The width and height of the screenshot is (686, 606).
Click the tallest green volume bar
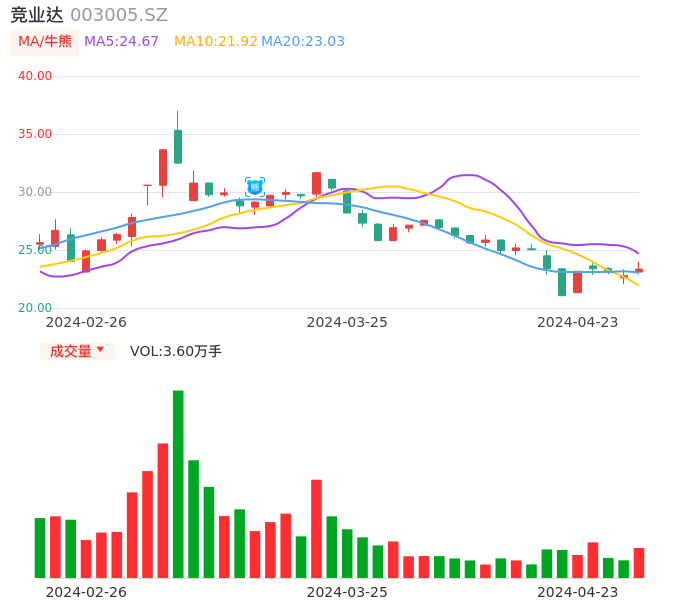(178, 484)
